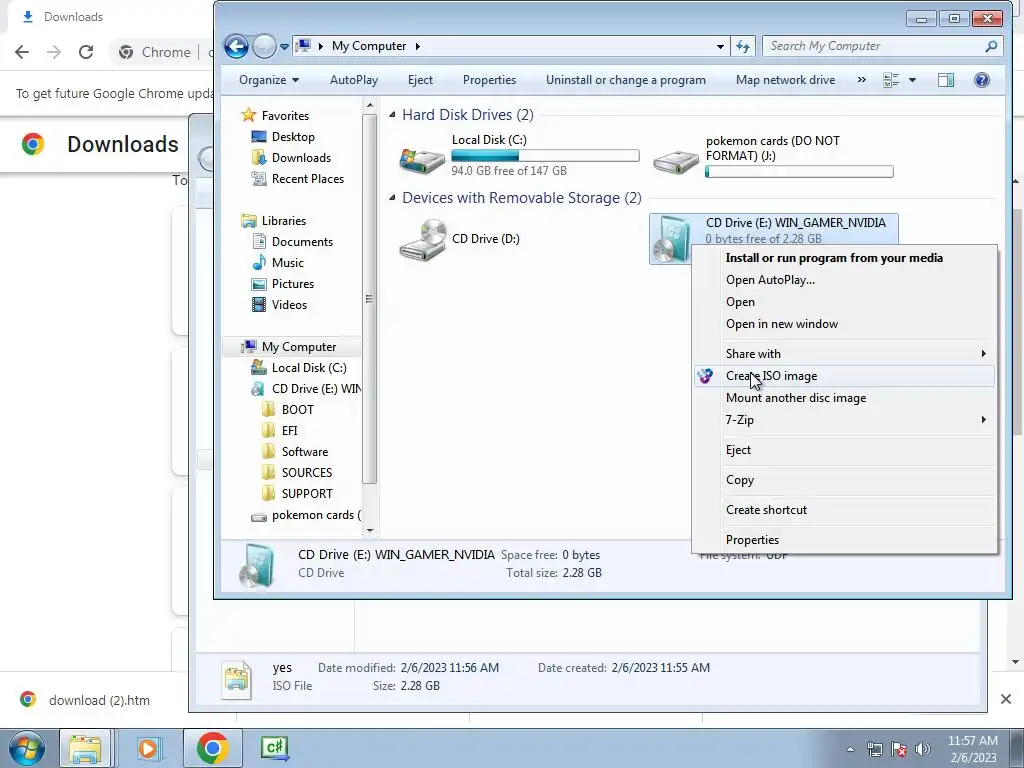This screenshot has width=1024, height=768.
Task: Open address bar history dropdown arrow
Action: tap(720, 46)
